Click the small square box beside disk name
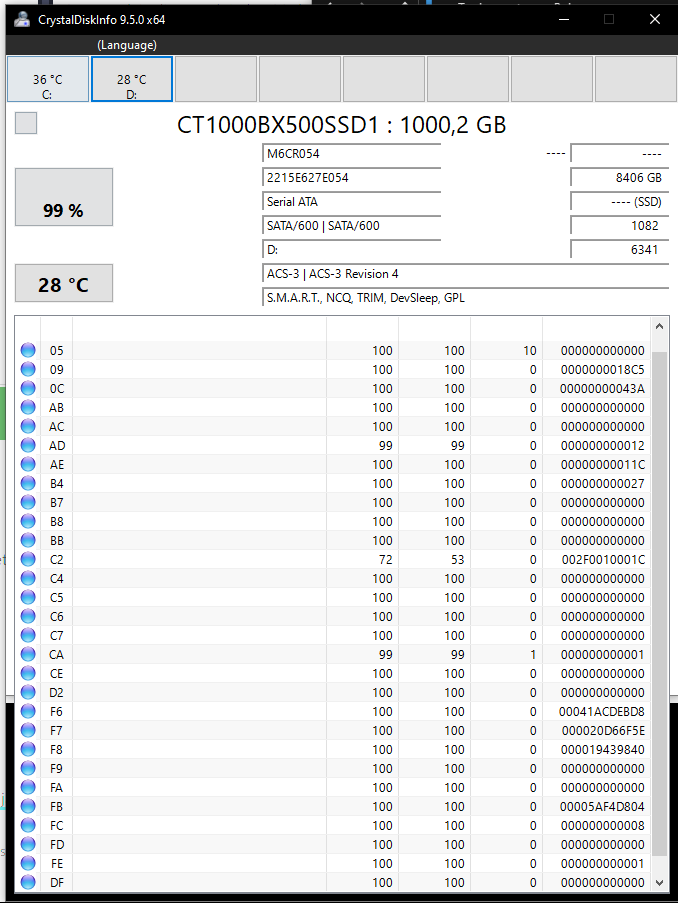 point(26,123)
